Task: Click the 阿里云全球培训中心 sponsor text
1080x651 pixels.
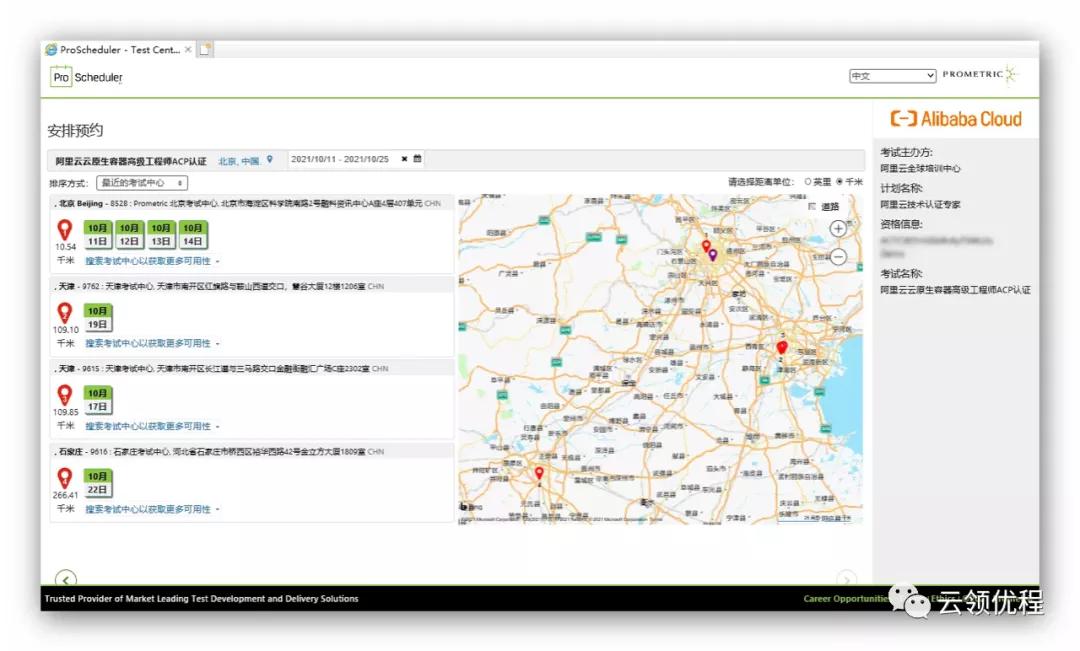Action: coord(920,169)
